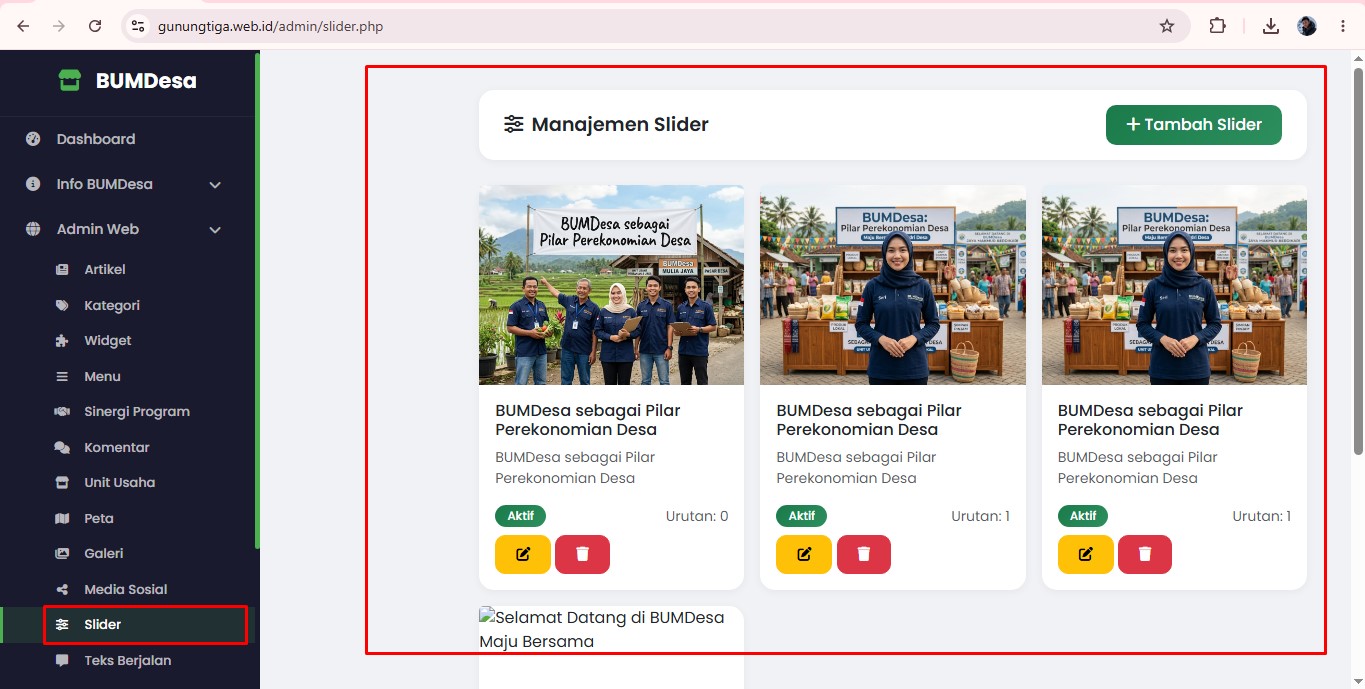1365x689 pixels.
Task: Open the Dashboard menu item
Action: (128, 139)
